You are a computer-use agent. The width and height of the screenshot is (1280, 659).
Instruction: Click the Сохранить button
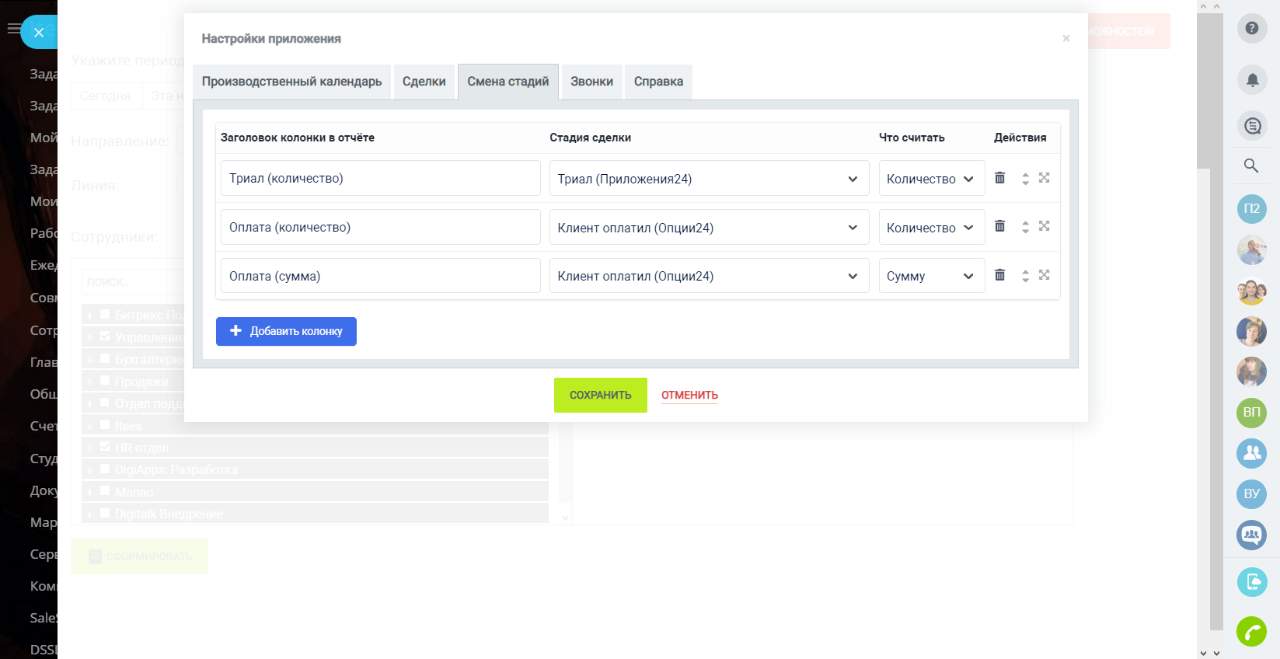coord(600,395)
